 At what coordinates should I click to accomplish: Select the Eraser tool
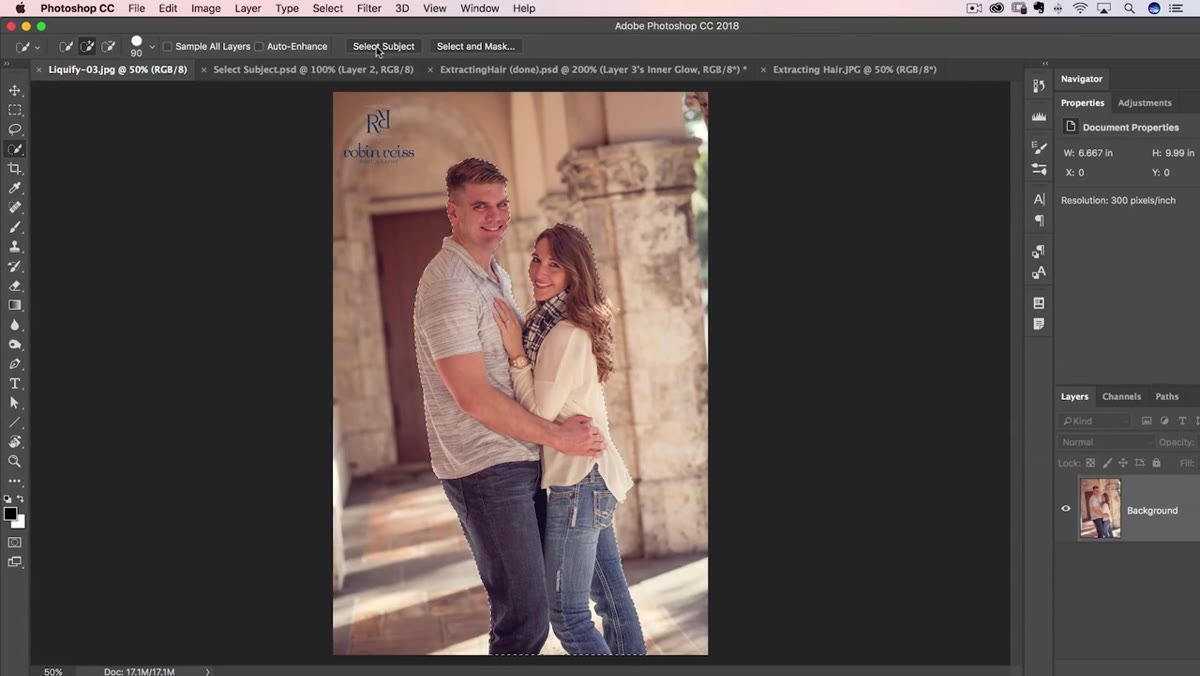tap(15, 286)
